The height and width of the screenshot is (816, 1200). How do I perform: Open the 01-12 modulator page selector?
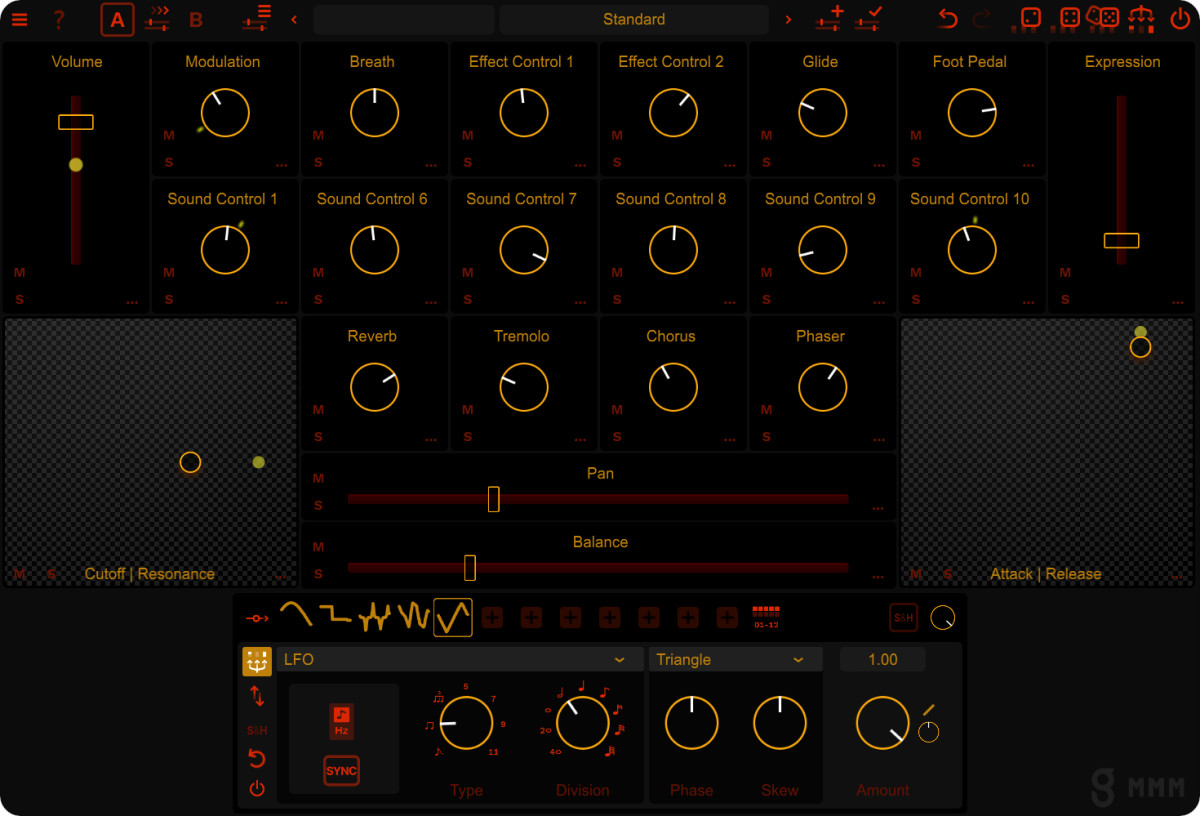click(766, 616)
